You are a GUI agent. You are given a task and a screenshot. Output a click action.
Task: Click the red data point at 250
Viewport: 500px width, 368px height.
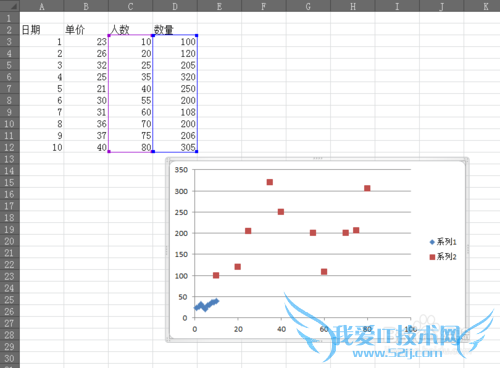pyautogui.click(x=281, y=212)
